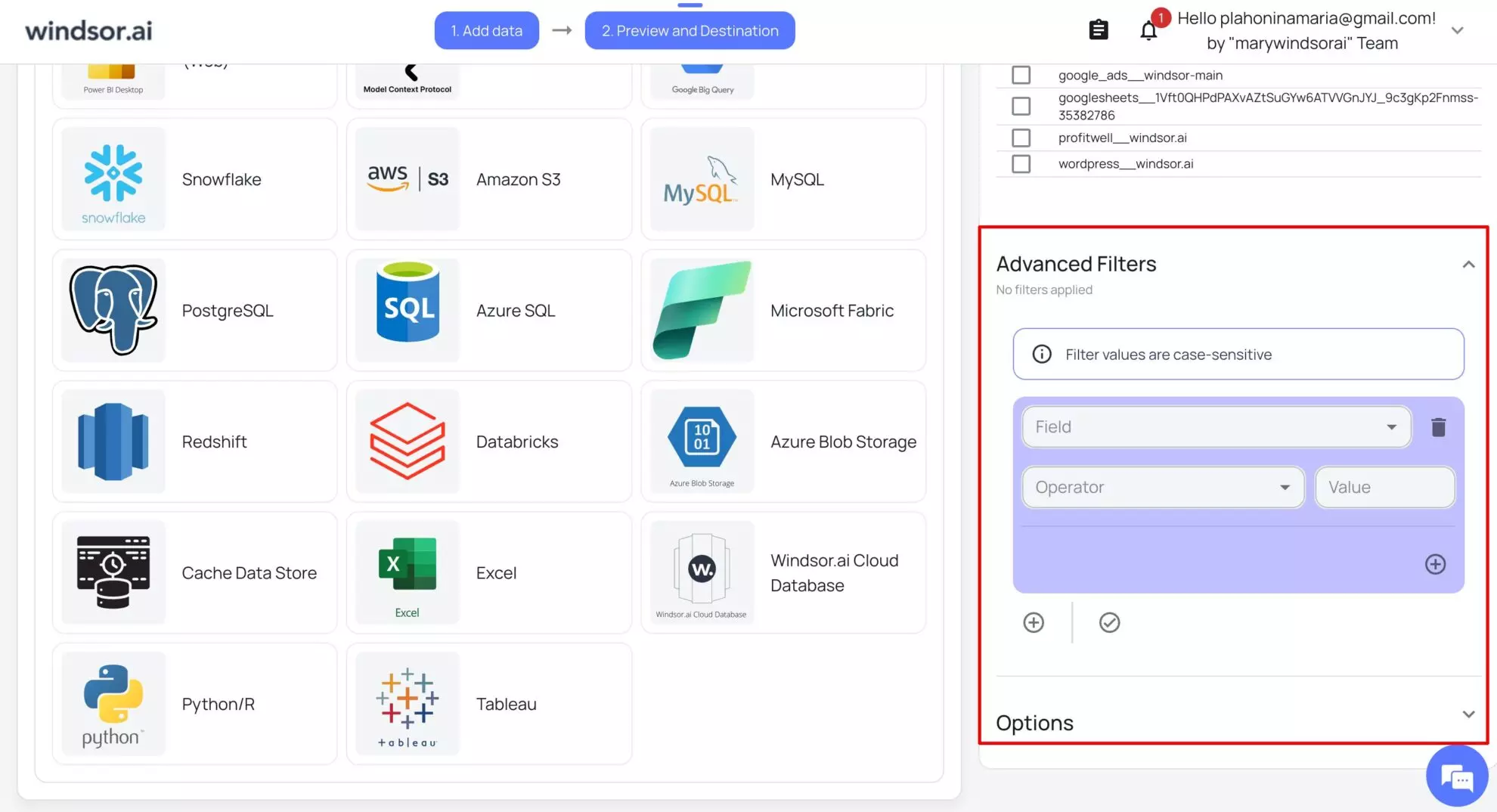Expand the Options section
Screen dimensions: 1497x812
coord(1468,714)
